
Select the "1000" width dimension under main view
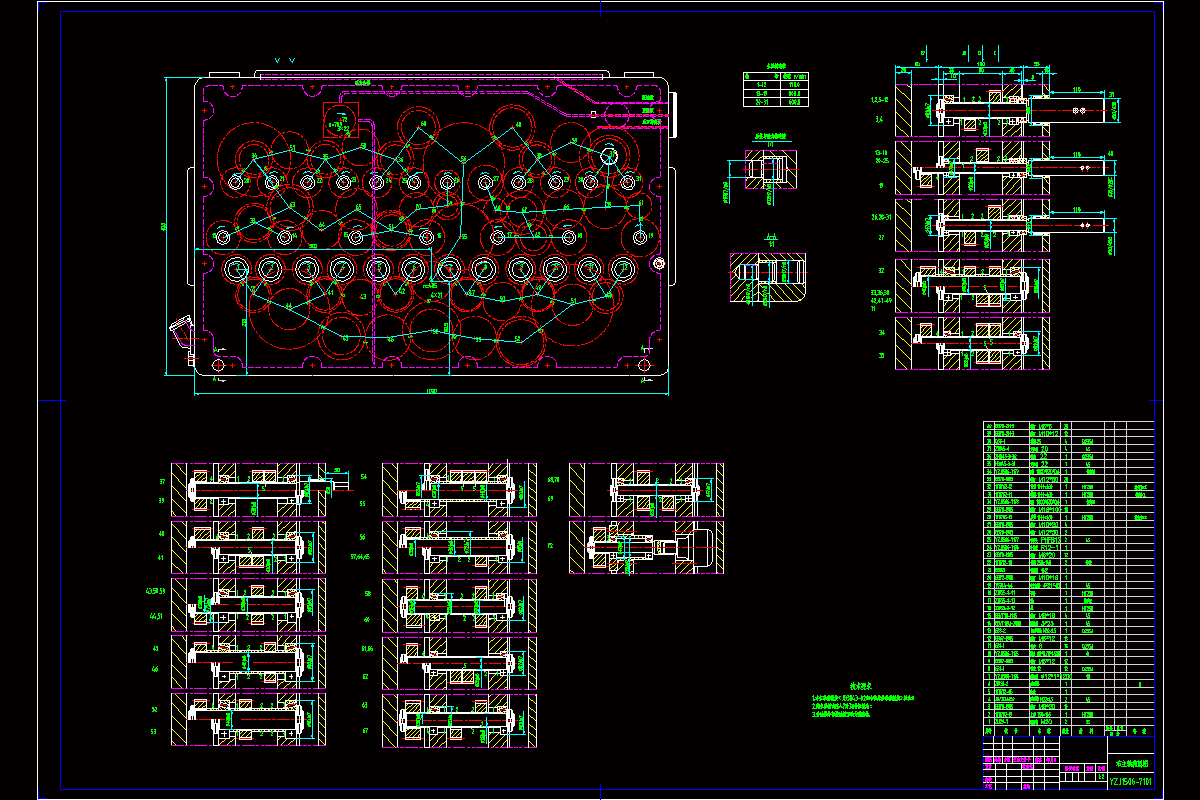(432, 391)
